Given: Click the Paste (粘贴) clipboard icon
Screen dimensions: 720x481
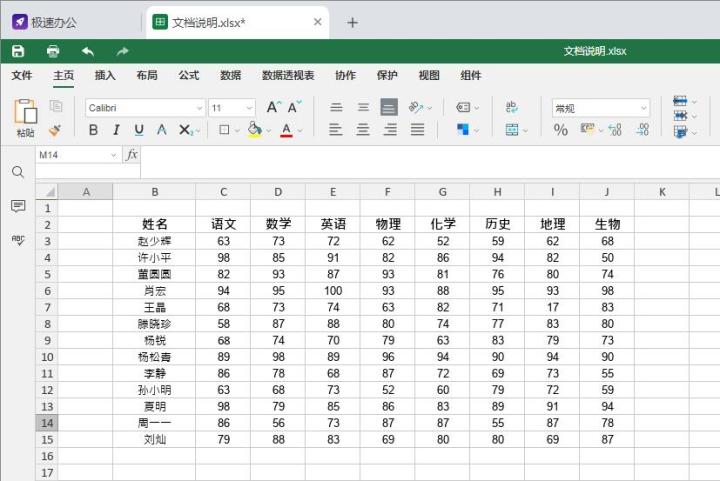Looking at the screenshot, I should tap(25, 112).
